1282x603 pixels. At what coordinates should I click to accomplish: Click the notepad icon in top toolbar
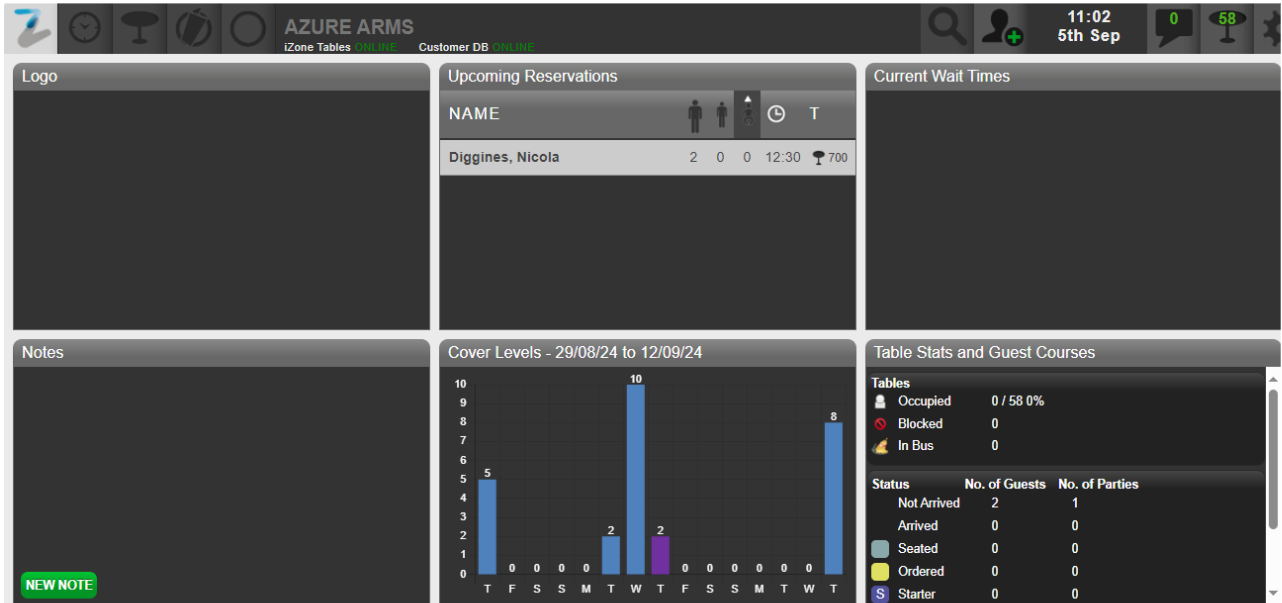193,28
